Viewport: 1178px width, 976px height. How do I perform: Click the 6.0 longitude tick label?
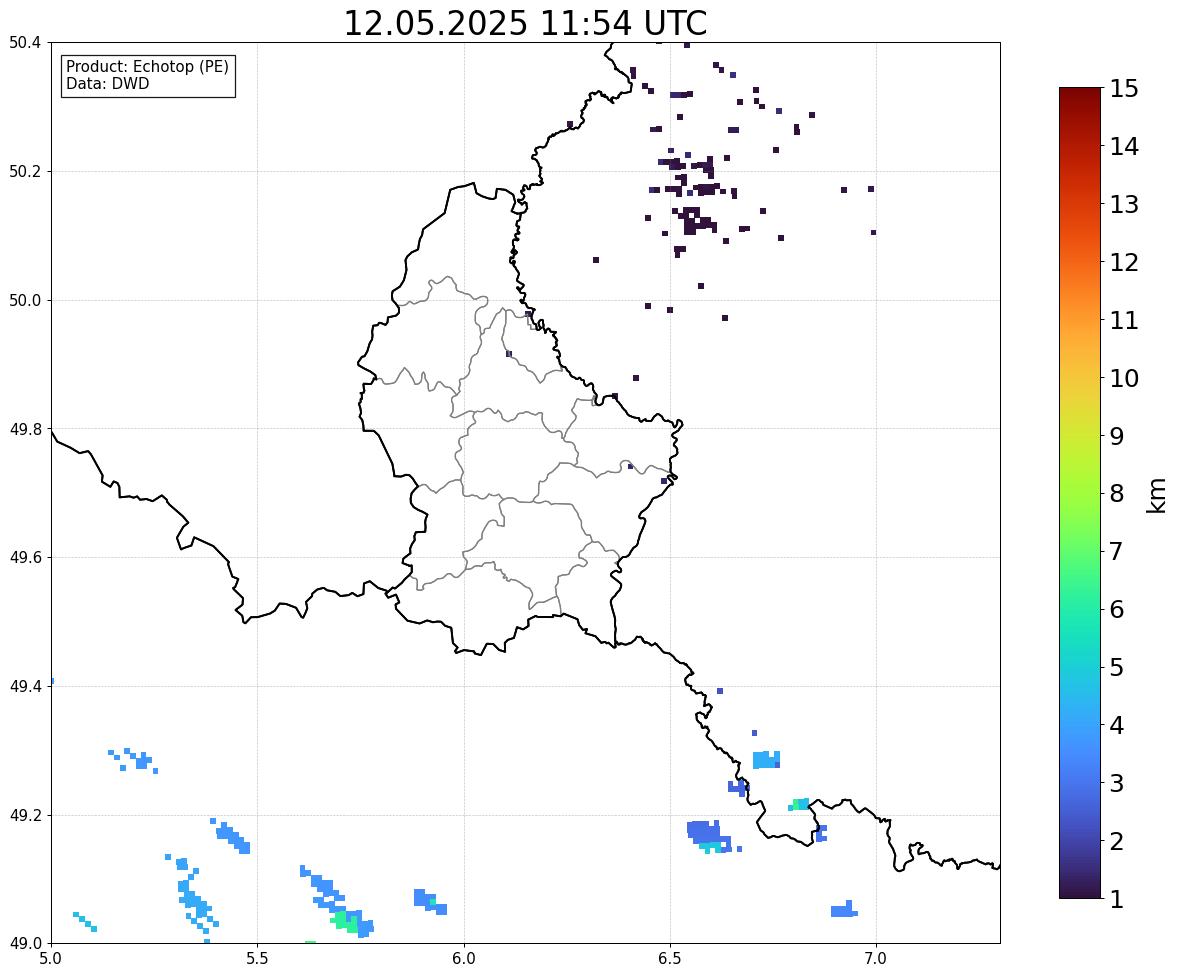pos(464,959)
